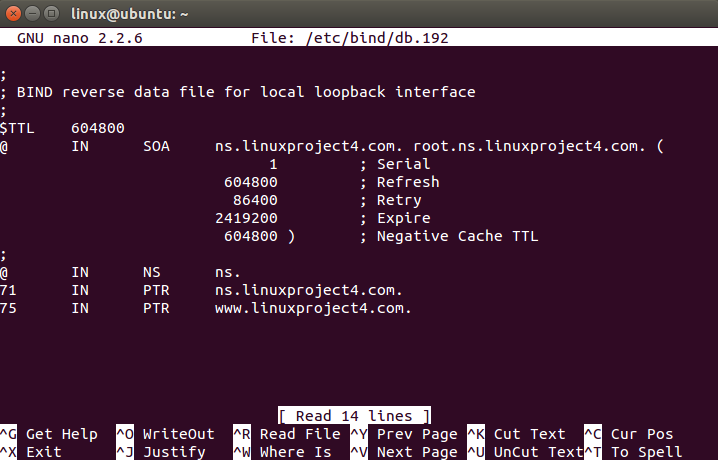This screenshot has height=460, width=718.
Task: Click 'PTR' in the 71 row
Action: coord(156,290)
